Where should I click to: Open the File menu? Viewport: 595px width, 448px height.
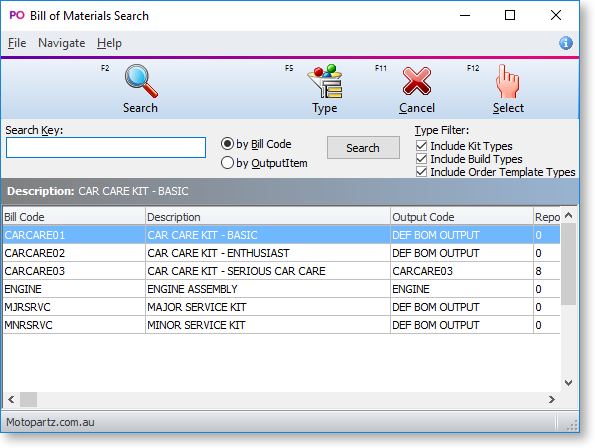click(17, 43)
